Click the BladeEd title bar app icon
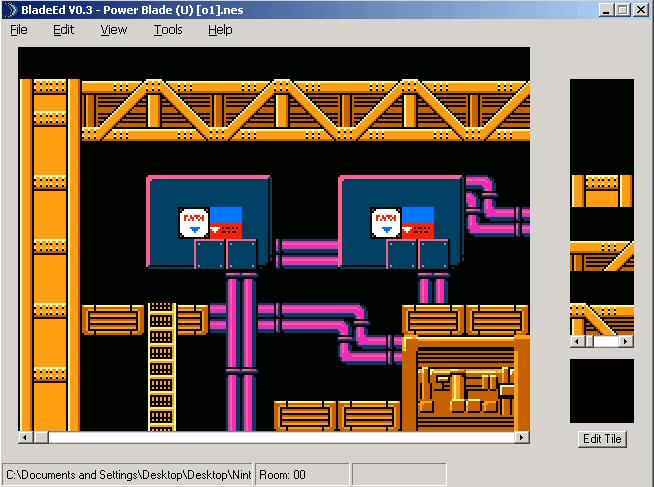The image size is (654, 487). 10,9
